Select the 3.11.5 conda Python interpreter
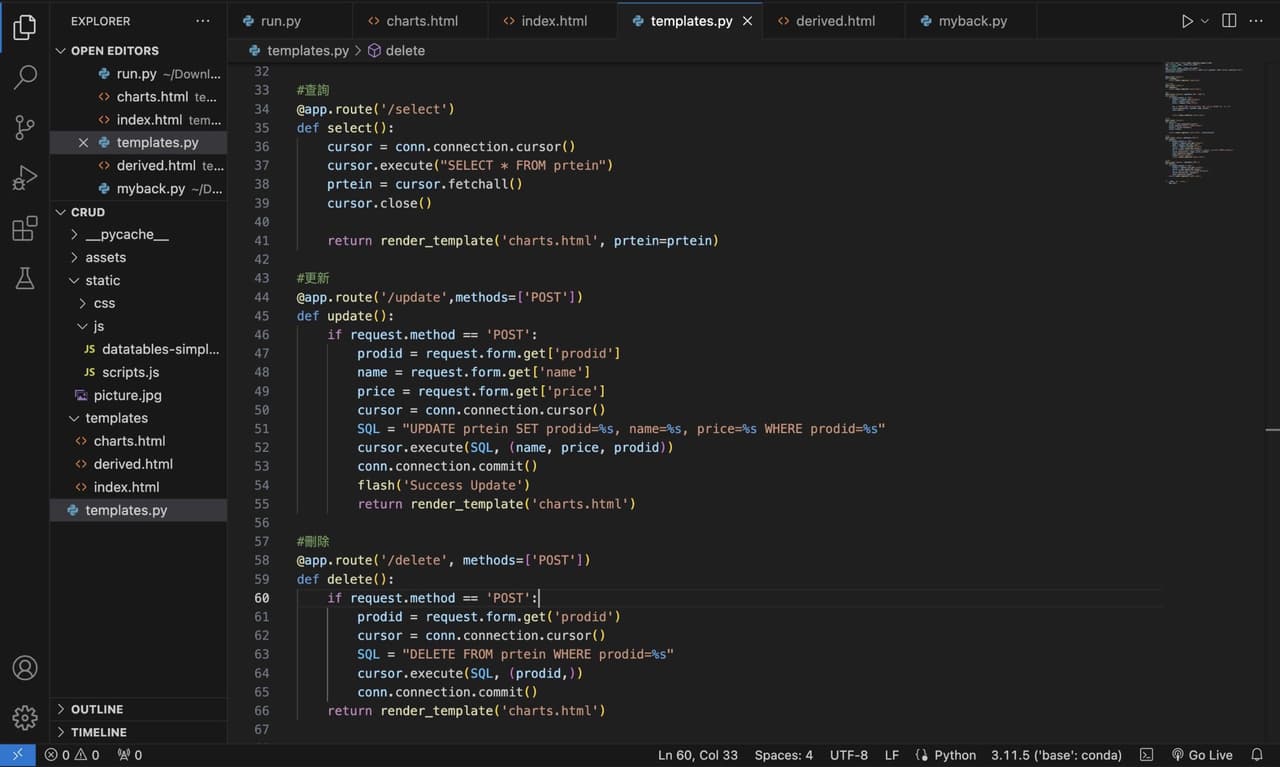The height and width of the screenshot is (767, 1280). click(1055, 755)
